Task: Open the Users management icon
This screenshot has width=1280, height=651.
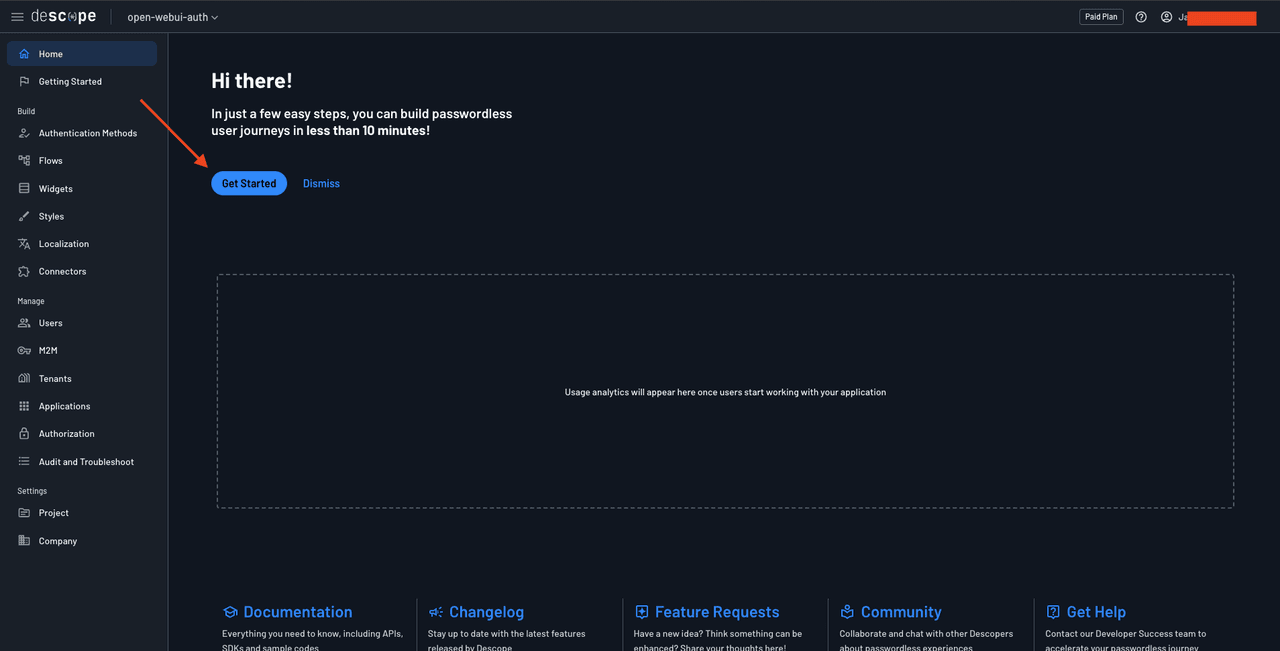Action: 23,322
